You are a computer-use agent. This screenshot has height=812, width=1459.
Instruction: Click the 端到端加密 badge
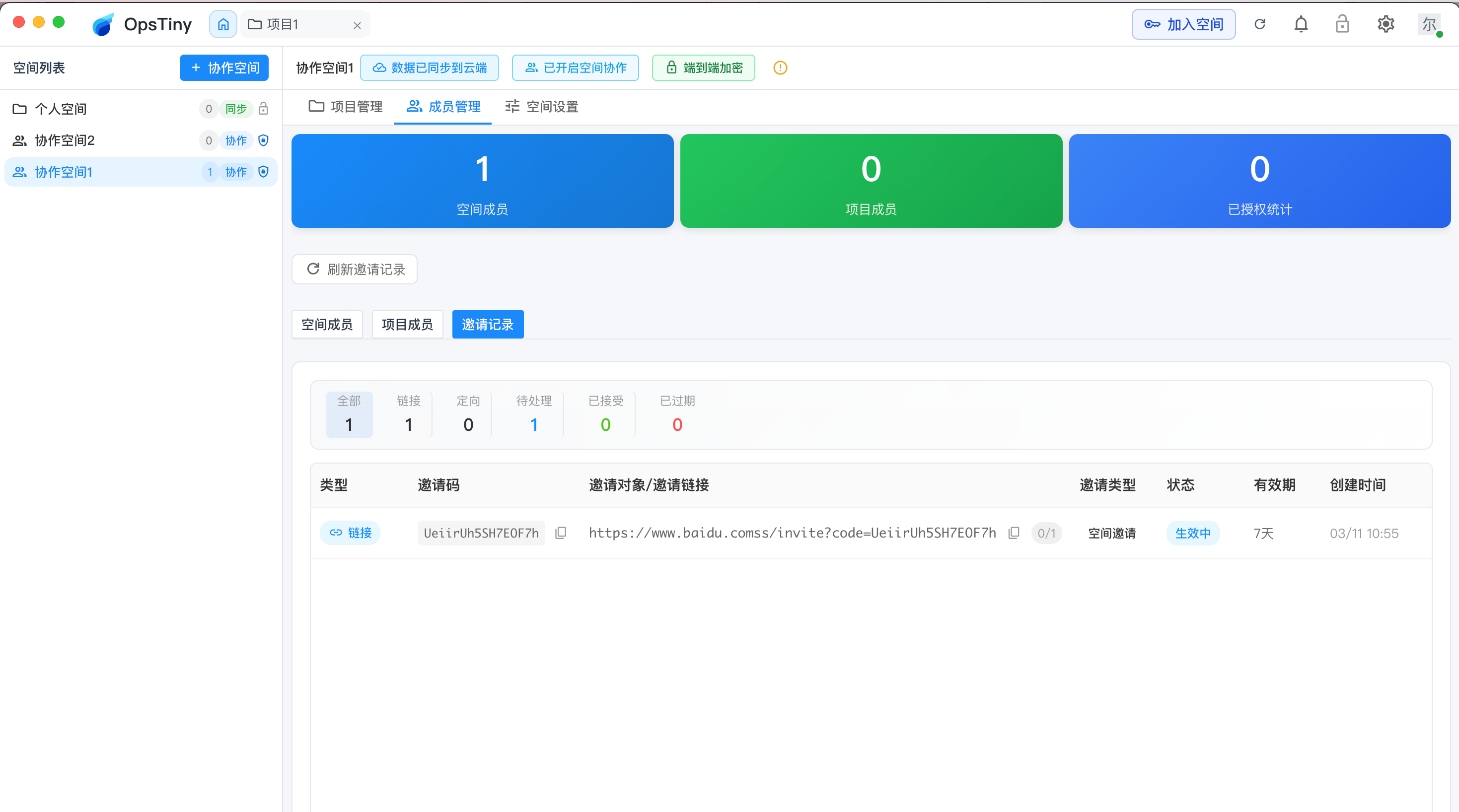point(704,68)
